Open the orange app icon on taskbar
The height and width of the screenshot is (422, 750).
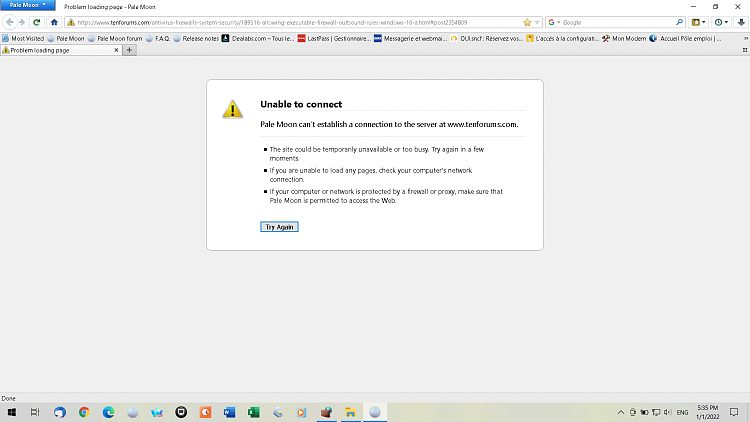click(205, 412)
